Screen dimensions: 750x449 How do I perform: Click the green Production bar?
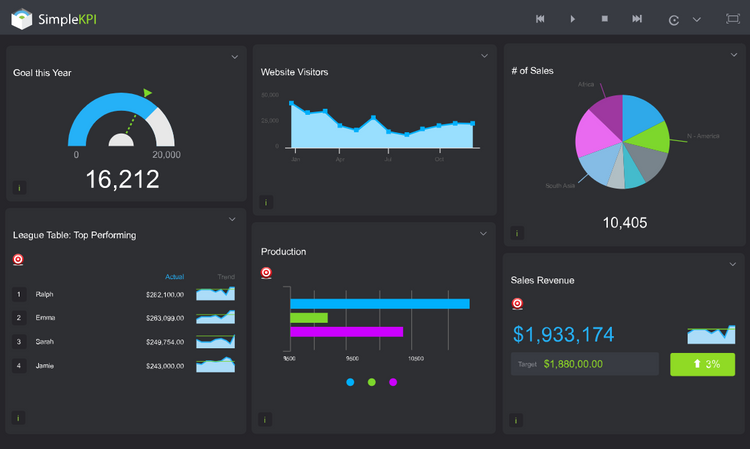[309, 318]
